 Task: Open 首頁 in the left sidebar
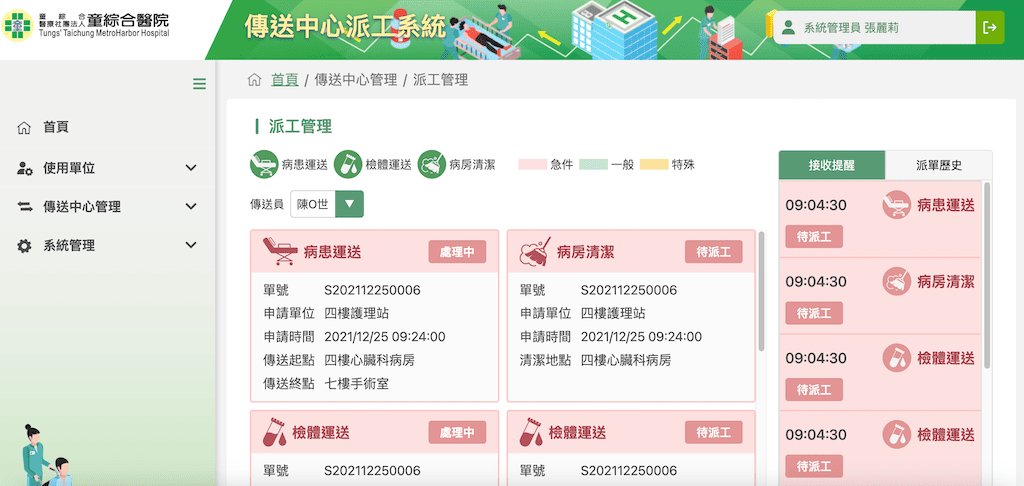click(56, 128)
